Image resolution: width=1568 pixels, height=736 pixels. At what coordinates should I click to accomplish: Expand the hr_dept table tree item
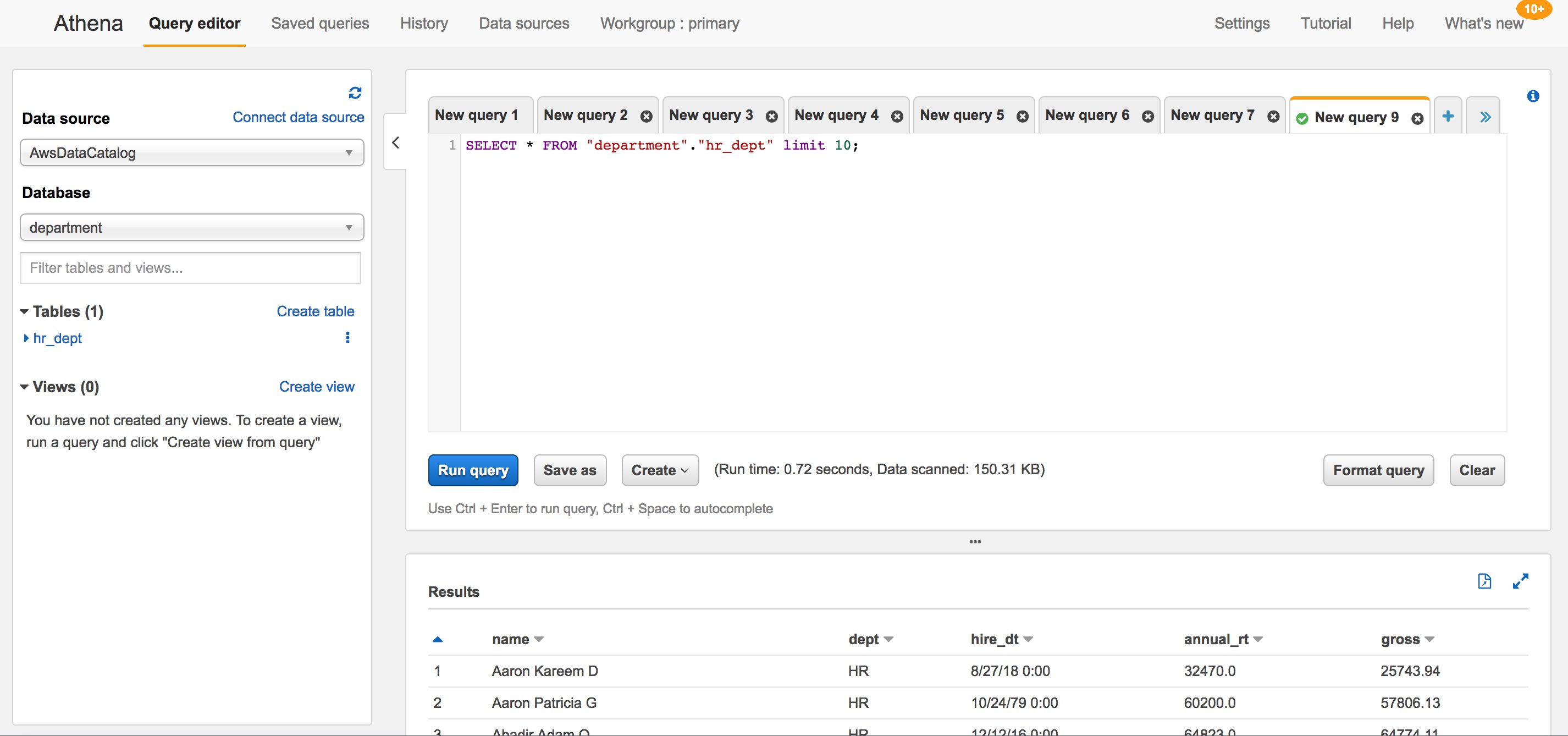26,338
